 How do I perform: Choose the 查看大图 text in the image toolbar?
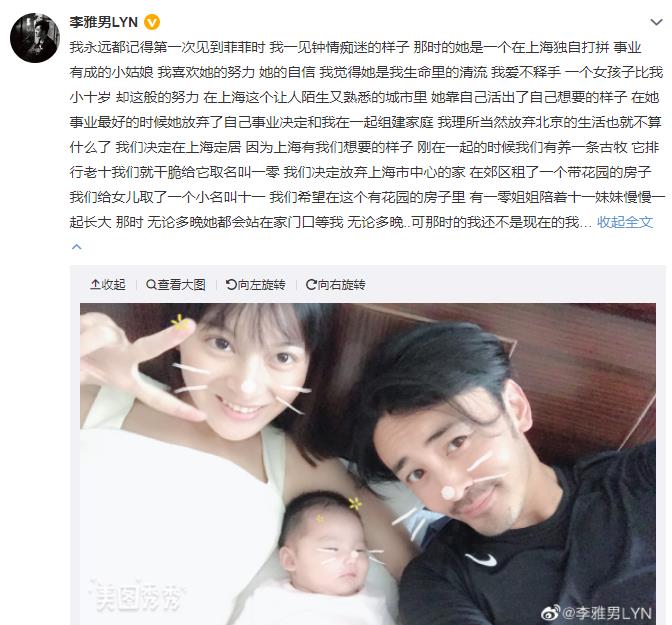(x=181, y=284)
